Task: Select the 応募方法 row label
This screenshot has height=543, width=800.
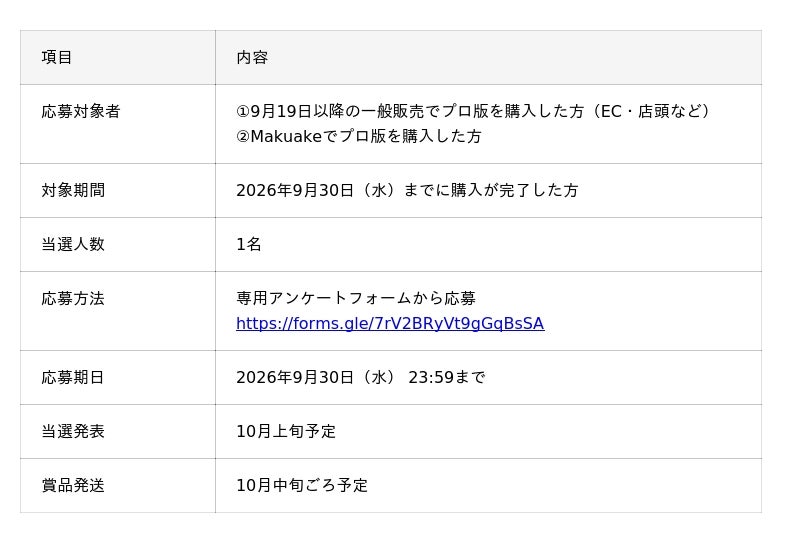Action: [x=73, y=299]
